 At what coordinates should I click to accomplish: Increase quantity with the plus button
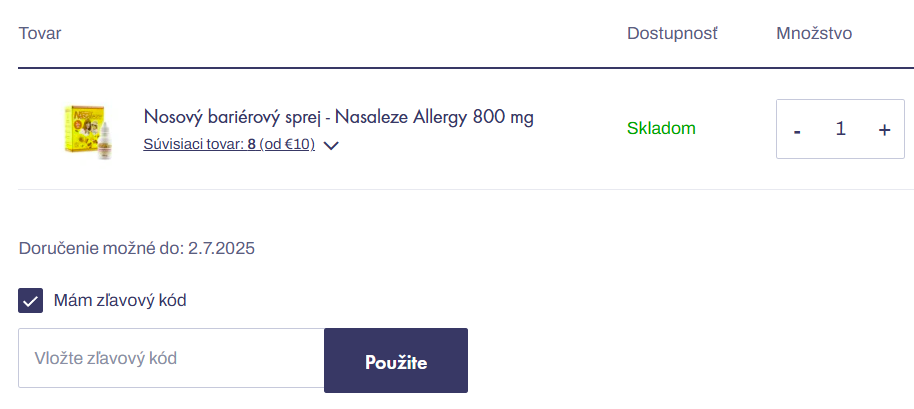tap(884, 130)
